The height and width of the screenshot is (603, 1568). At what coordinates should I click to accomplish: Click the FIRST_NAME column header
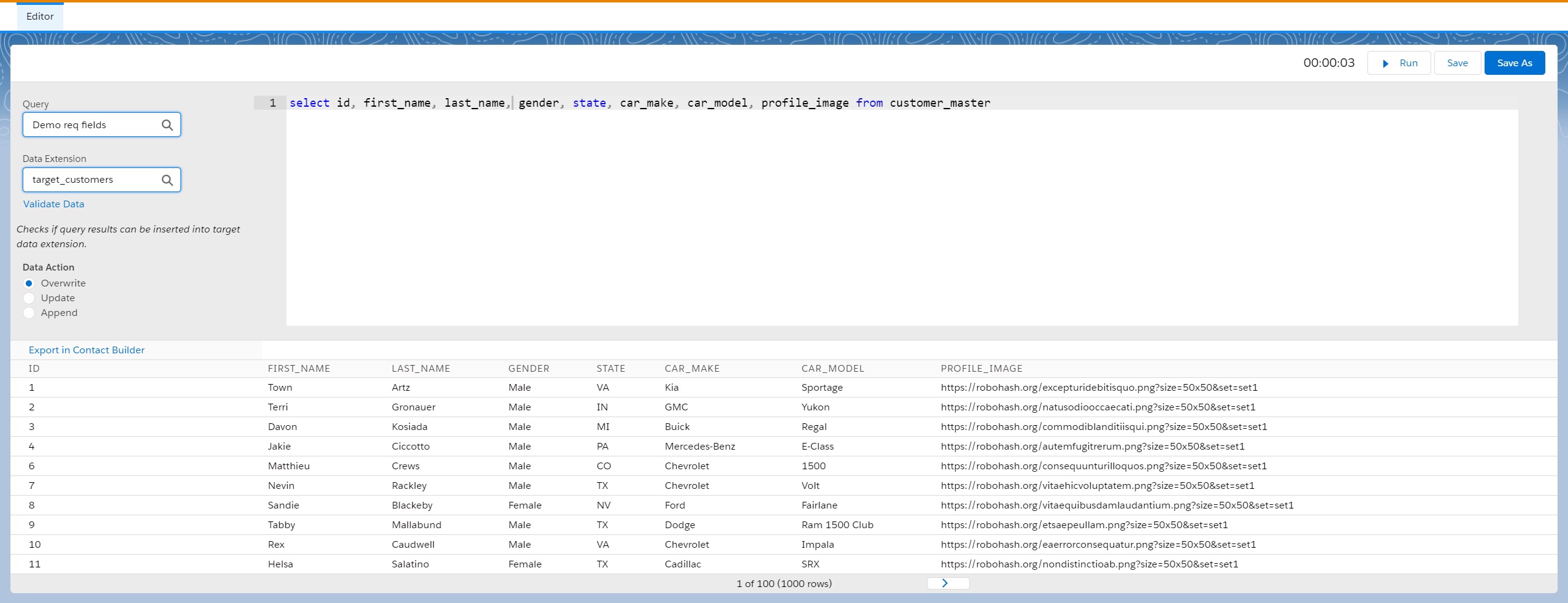299,369
